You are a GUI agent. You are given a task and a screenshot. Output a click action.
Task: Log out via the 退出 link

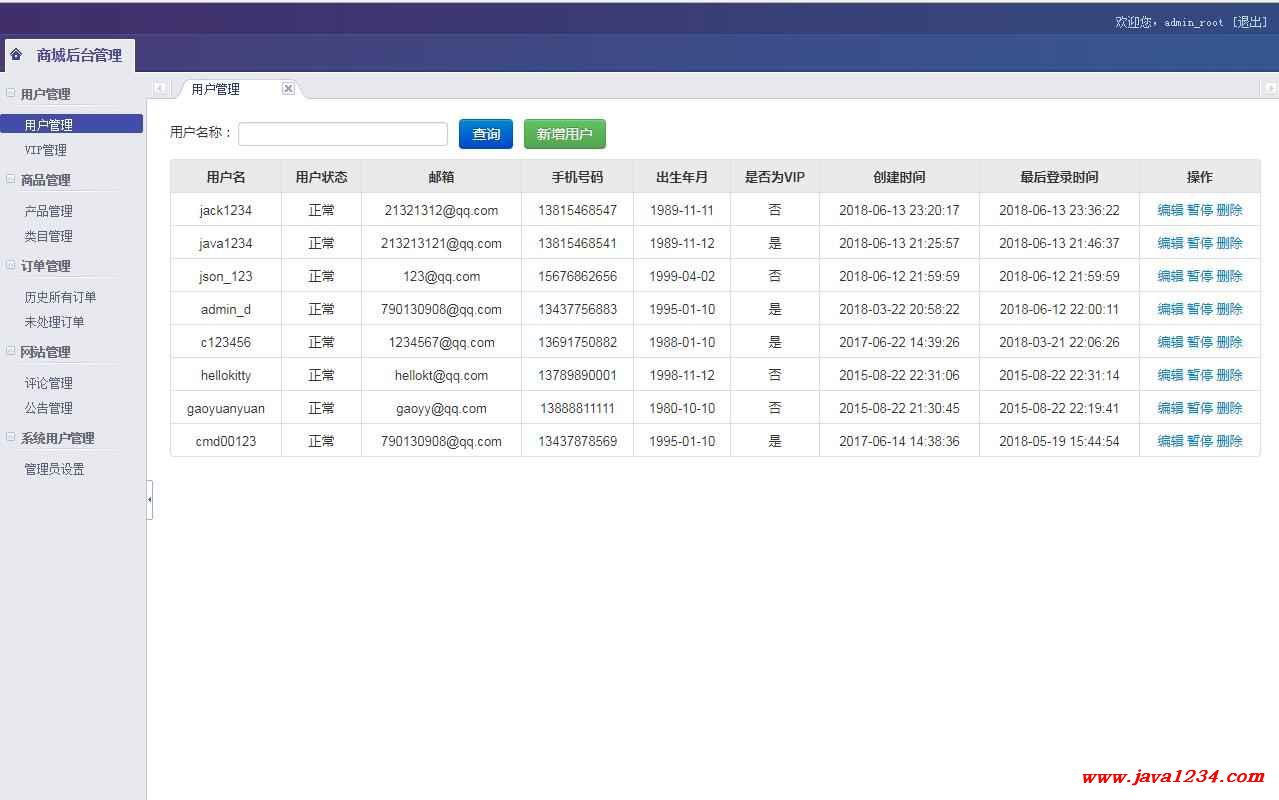(1251, 22)
